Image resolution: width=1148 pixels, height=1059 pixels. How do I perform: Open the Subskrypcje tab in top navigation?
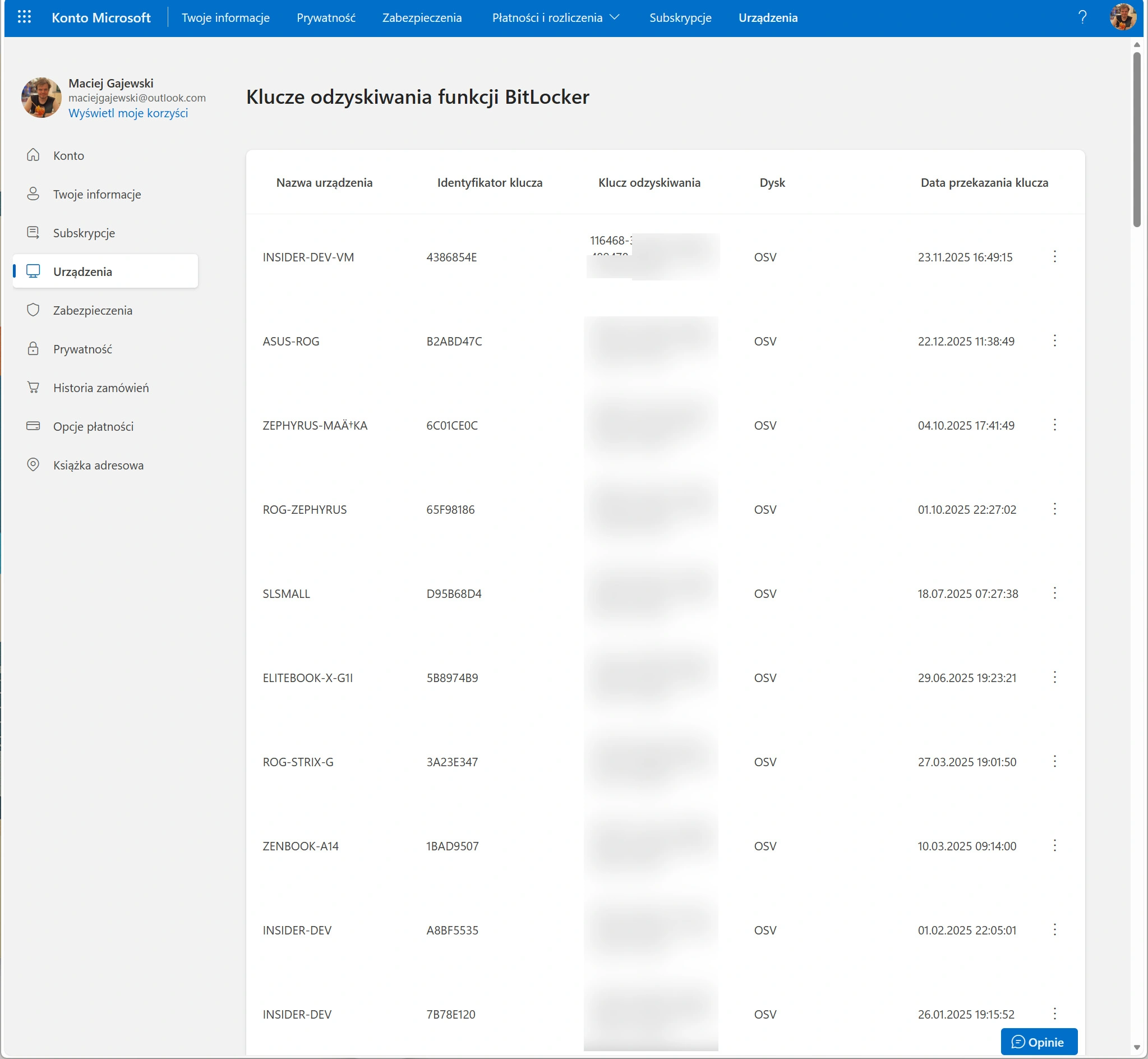pos(680,18)
